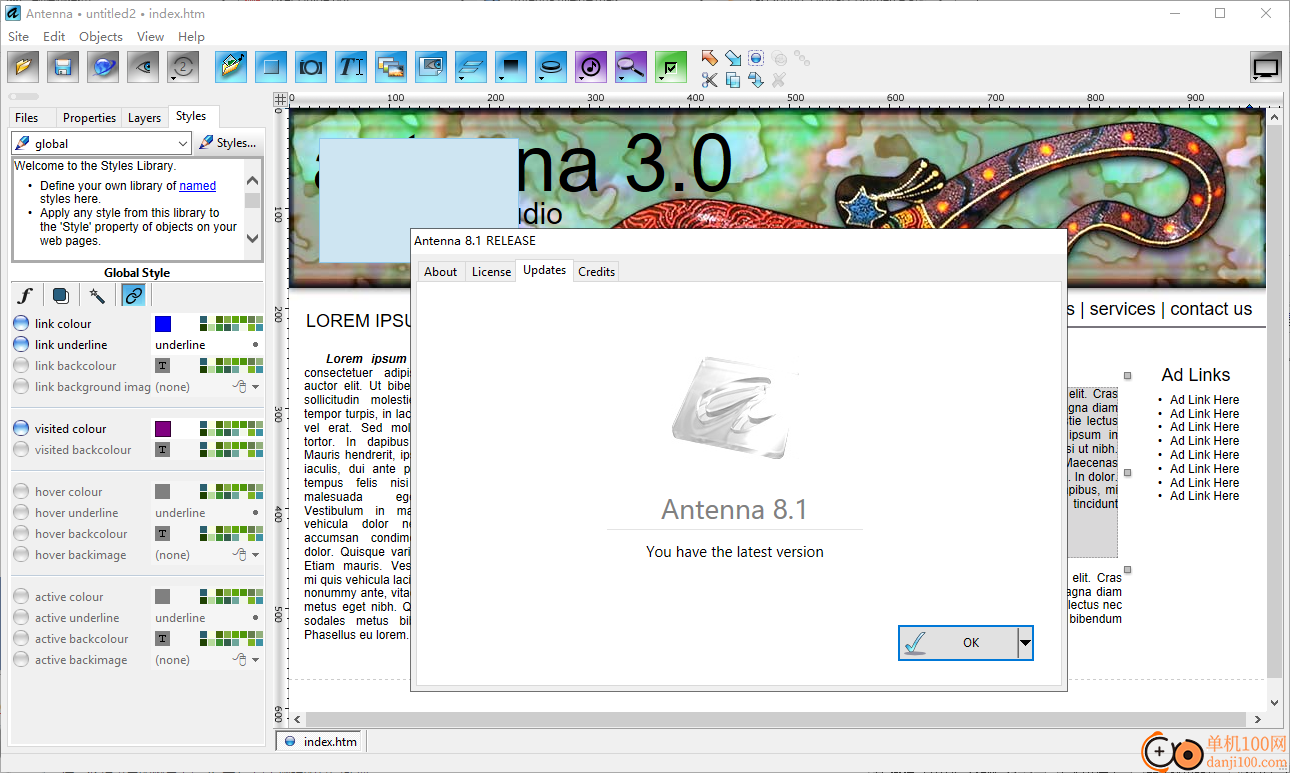This screenshot has height=773, width=1290.
Task: Pick the blue link colour swatch
Action: coord(162,323)
